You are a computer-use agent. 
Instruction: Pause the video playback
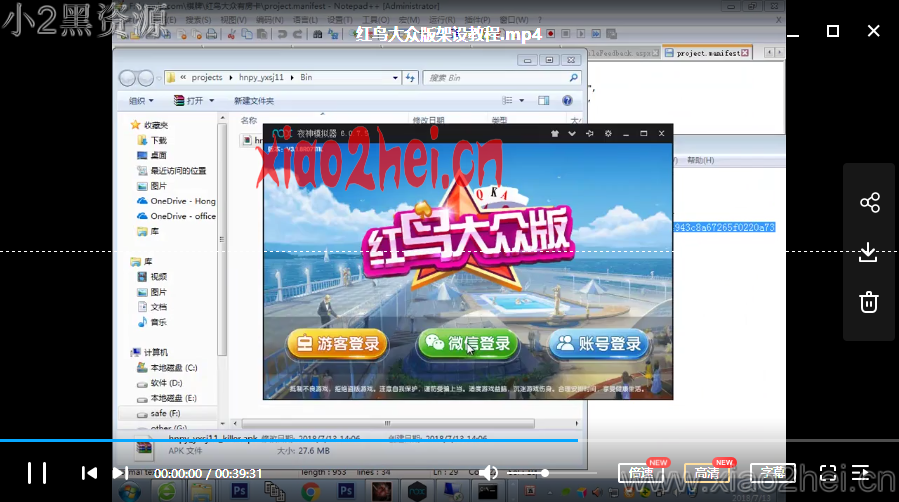[x=37, y=473]
